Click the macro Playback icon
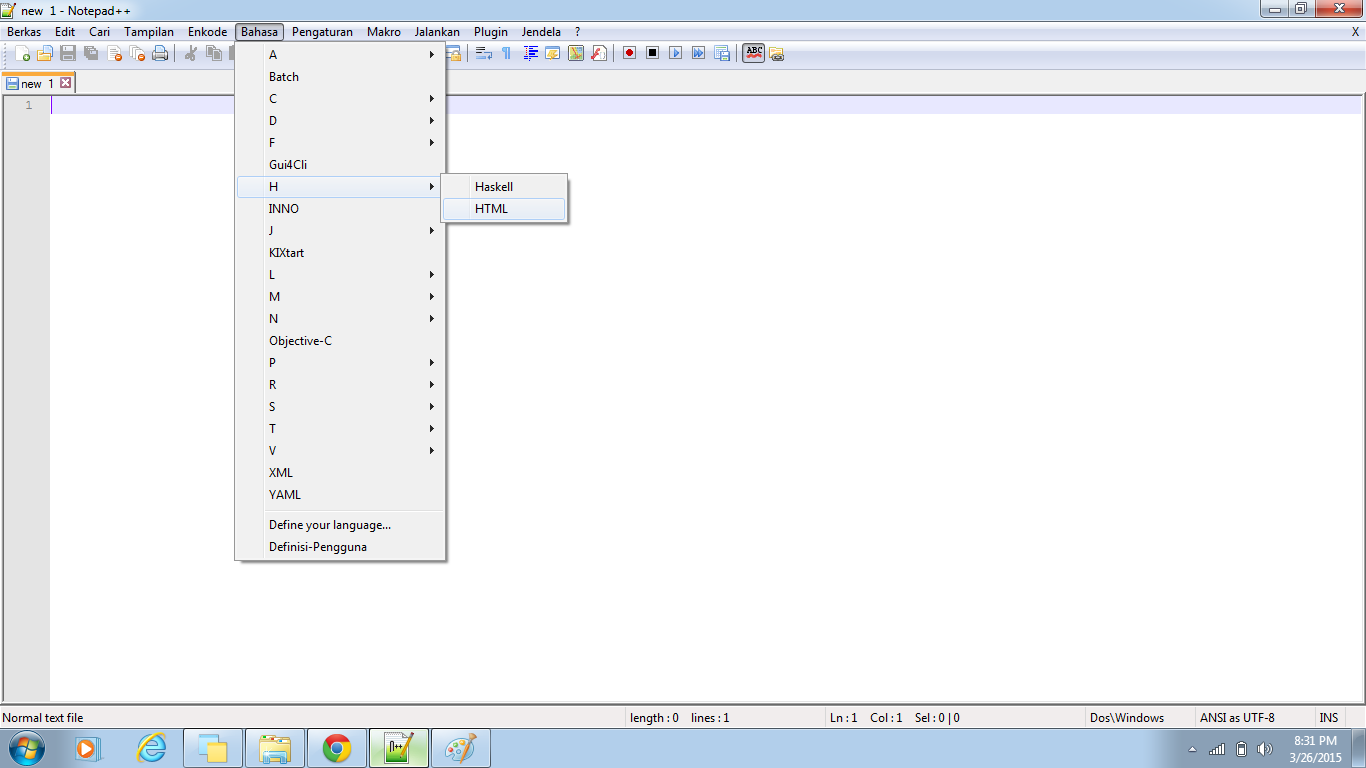Image resolution: width=1366 pixels, height=768 pixels. click(x=675, y=53)
